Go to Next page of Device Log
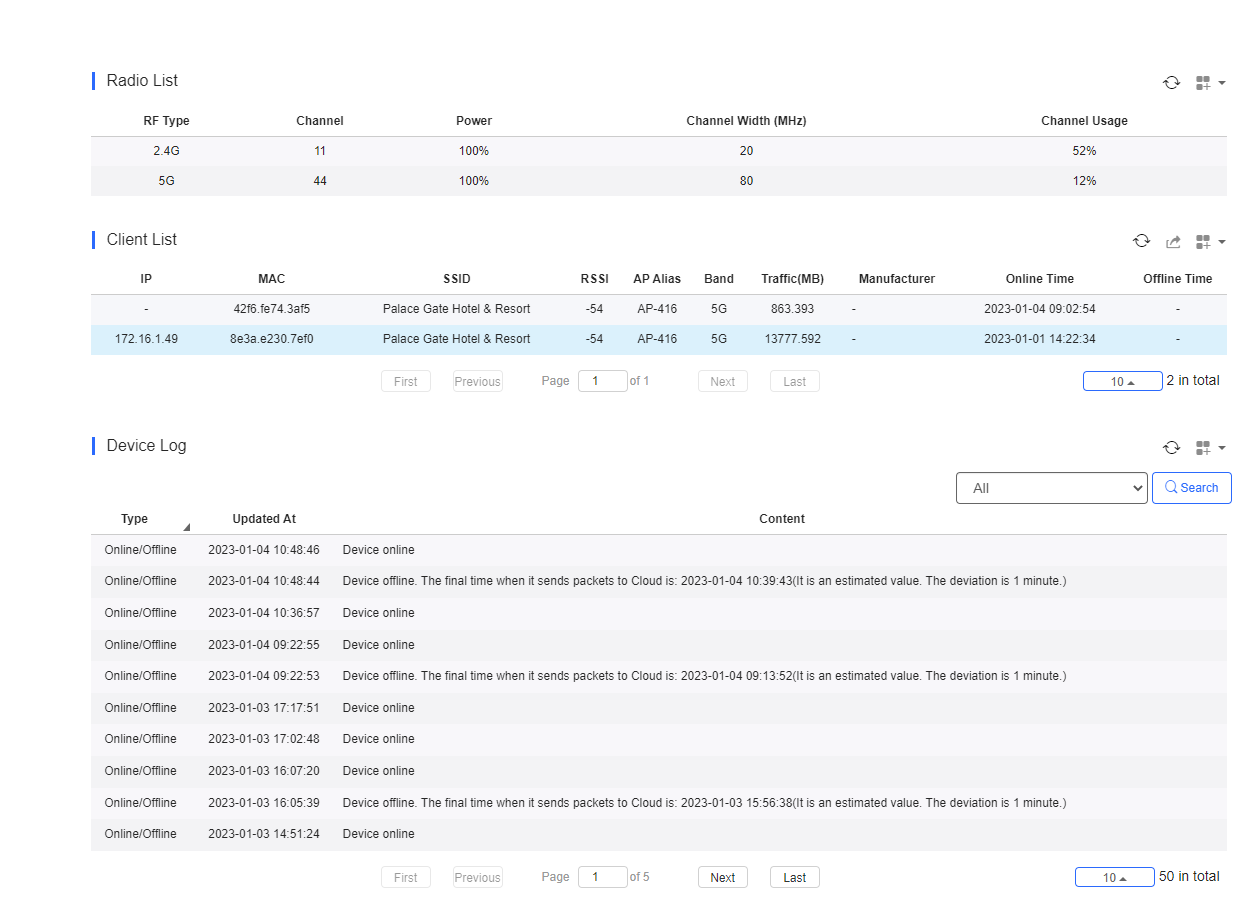The width and height of the screenshot is (1250, 916). click(722, 877)
